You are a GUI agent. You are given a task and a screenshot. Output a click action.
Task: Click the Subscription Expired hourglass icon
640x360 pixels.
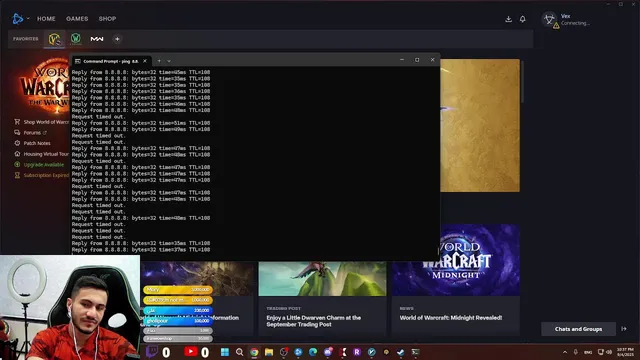tap(17, 175)
